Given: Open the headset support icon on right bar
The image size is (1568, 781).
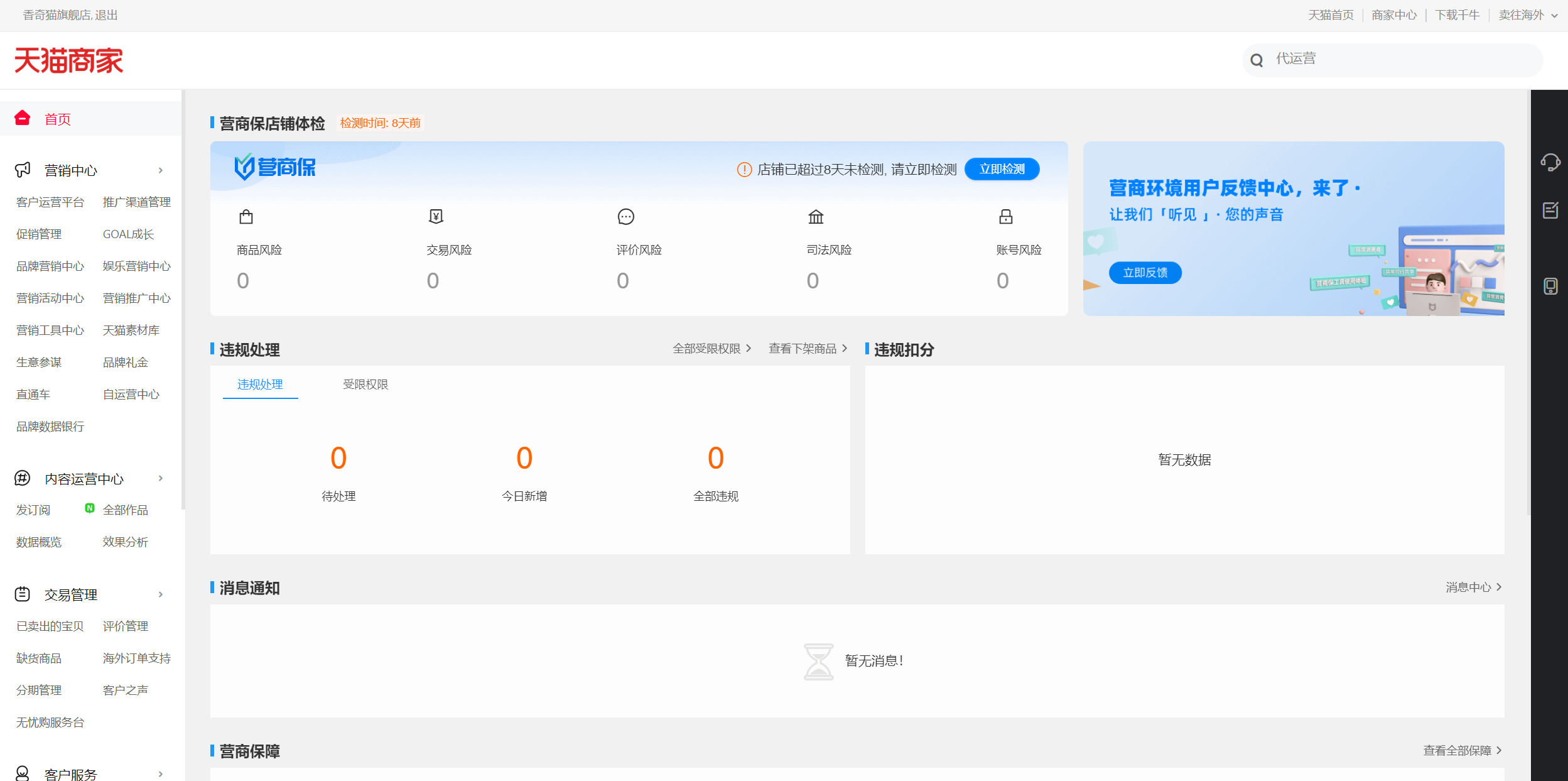Looking at the screenshot, I should (x=1550, y=162).
